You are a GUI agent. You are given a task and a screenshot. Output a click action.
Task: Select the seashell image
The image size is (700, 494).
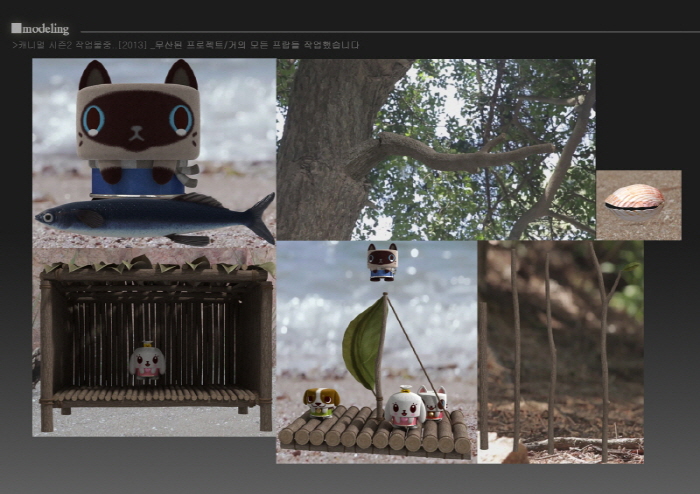point(638,205)
